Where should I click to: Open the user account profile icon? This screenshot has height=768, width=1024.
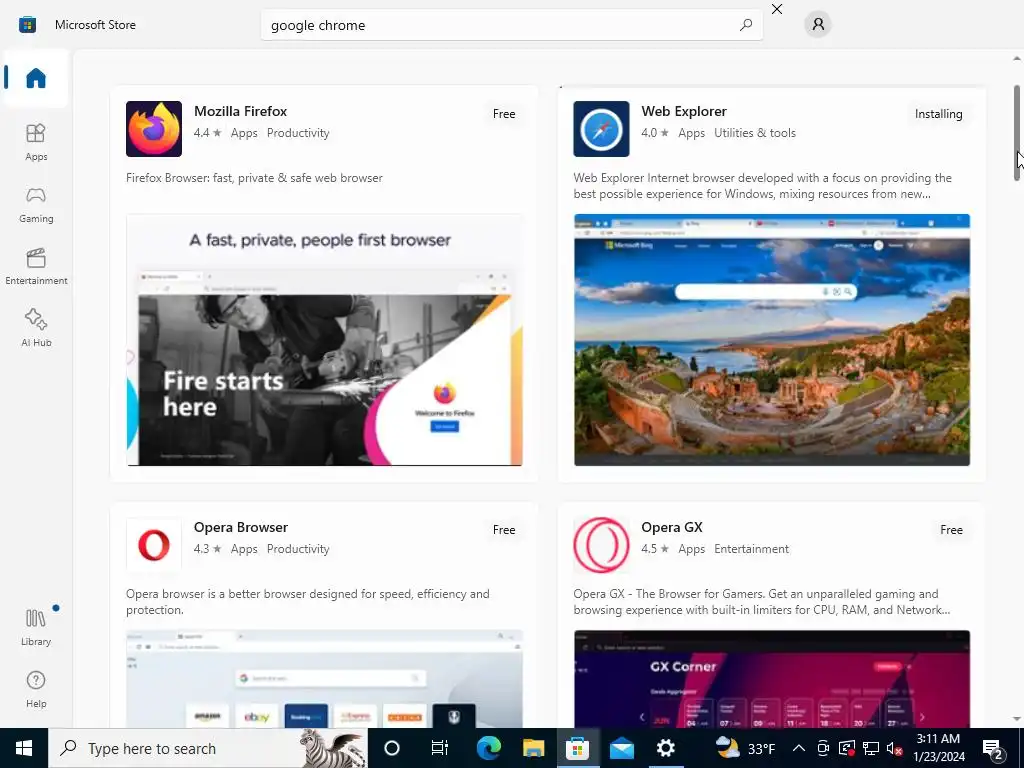pos(818,25)
